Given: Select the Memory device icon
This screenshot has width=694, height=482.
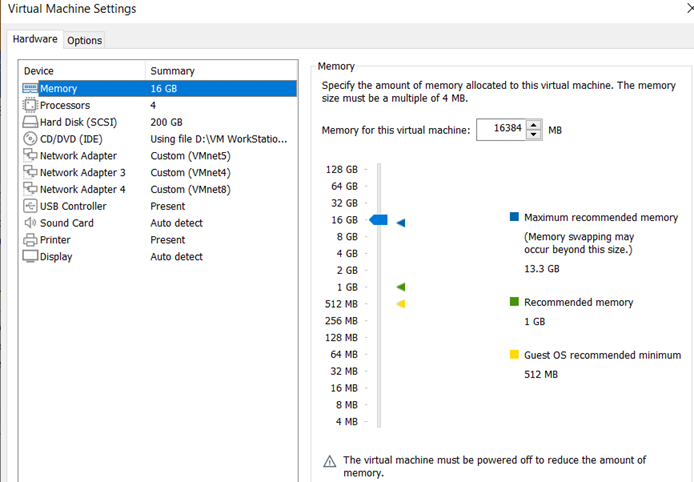Looking at the screenshot, I should click(30, 89).
